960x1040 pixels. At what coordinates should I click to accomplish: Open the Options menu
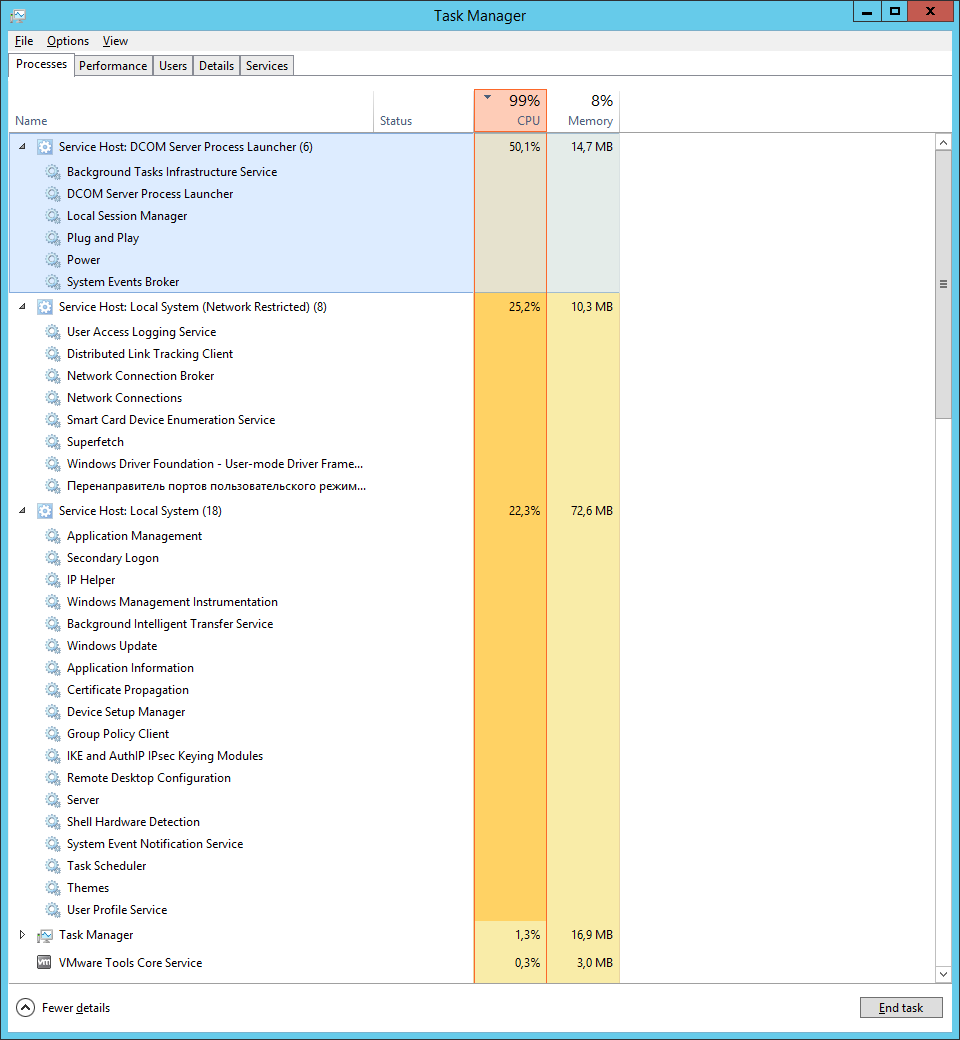coord(68,41)
